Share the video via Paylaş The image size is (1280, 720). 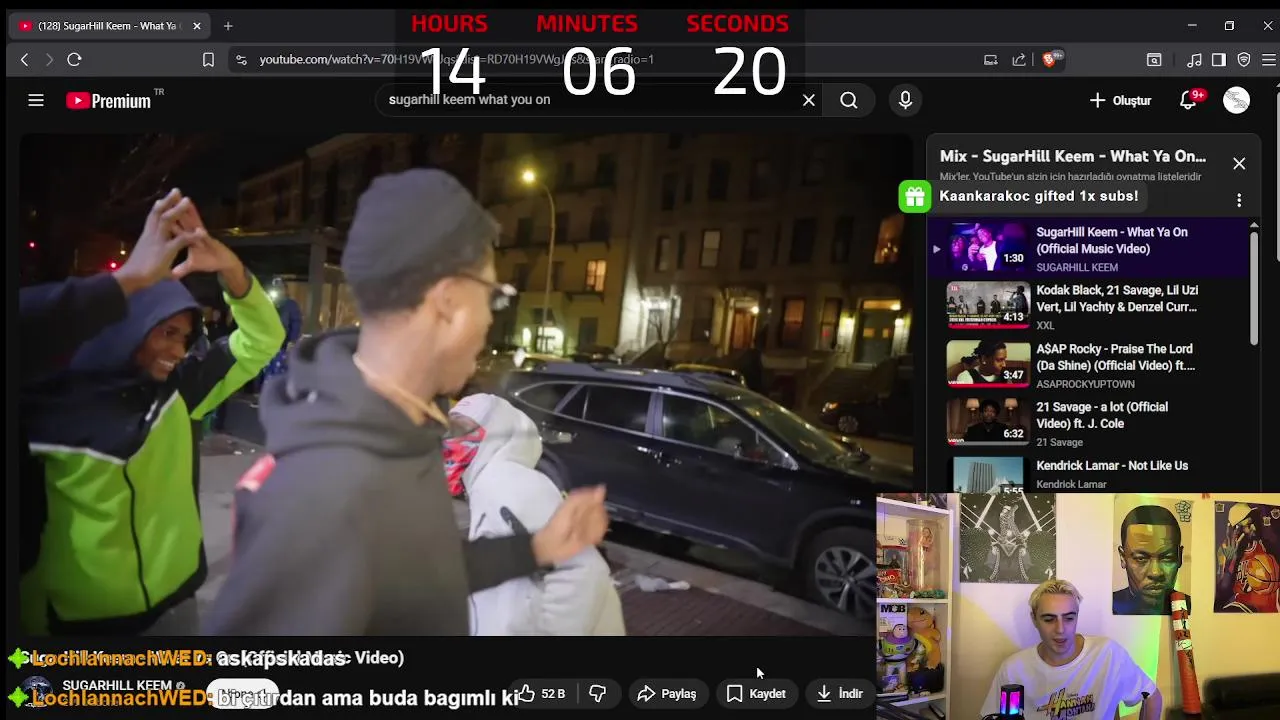[667, 693]
